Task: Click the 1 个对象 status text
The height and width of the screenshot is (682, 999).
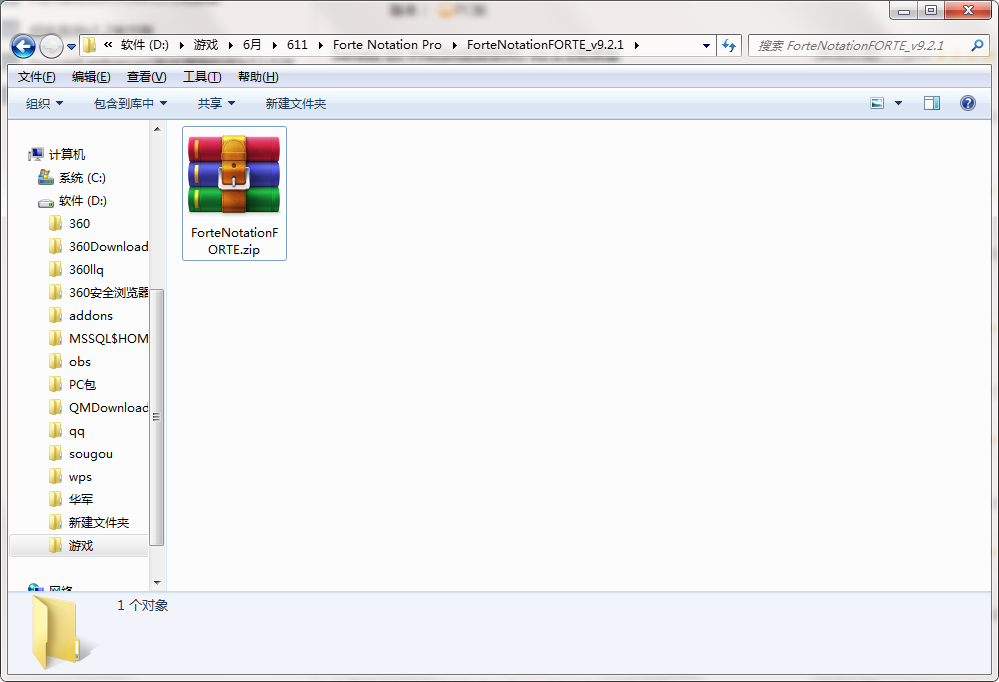Action: pos(143,605)
